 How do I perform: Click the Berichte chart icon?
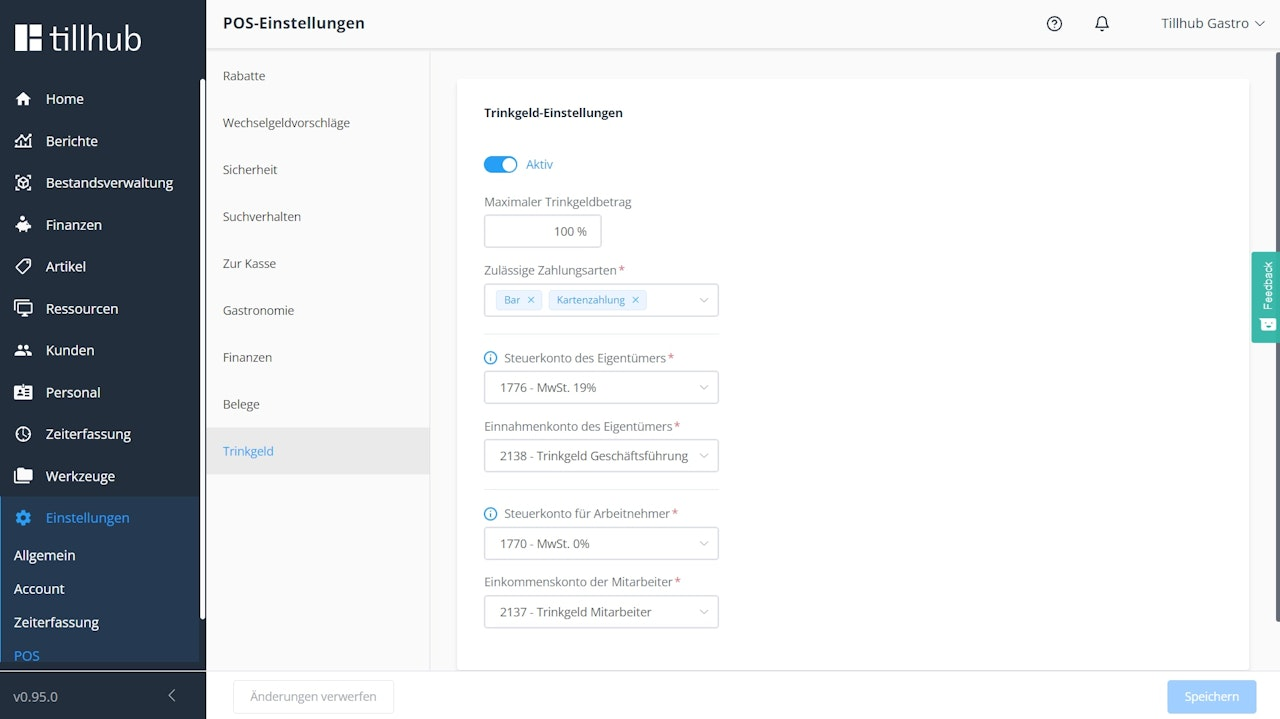click(24, 141)
